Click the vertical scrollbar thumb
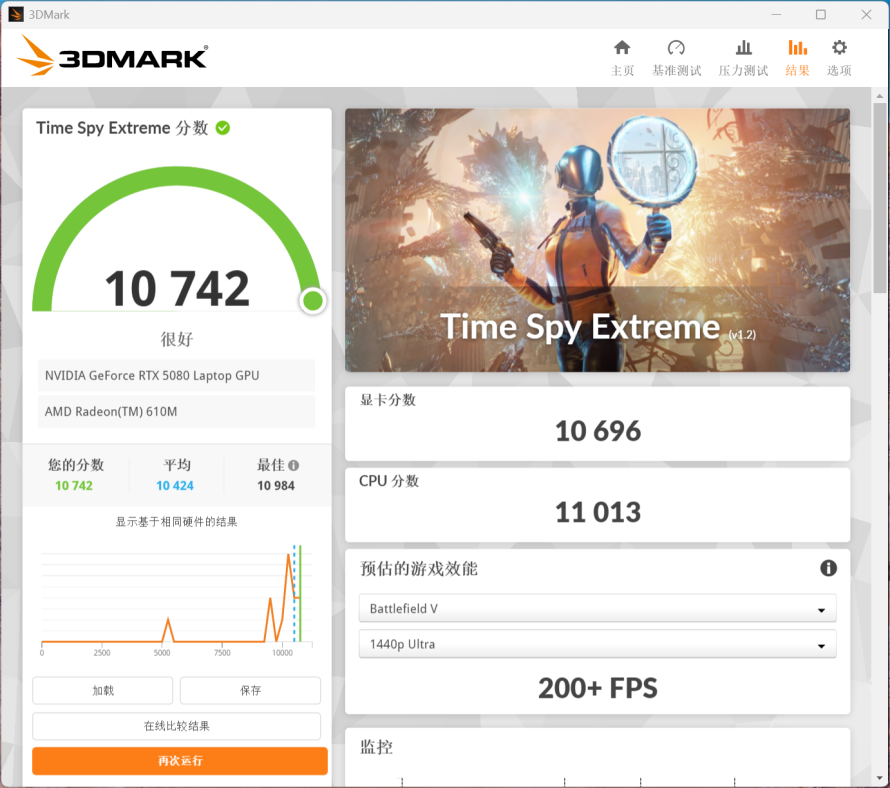The height and width of the screenshot is (788, 890). click(879, 198)
